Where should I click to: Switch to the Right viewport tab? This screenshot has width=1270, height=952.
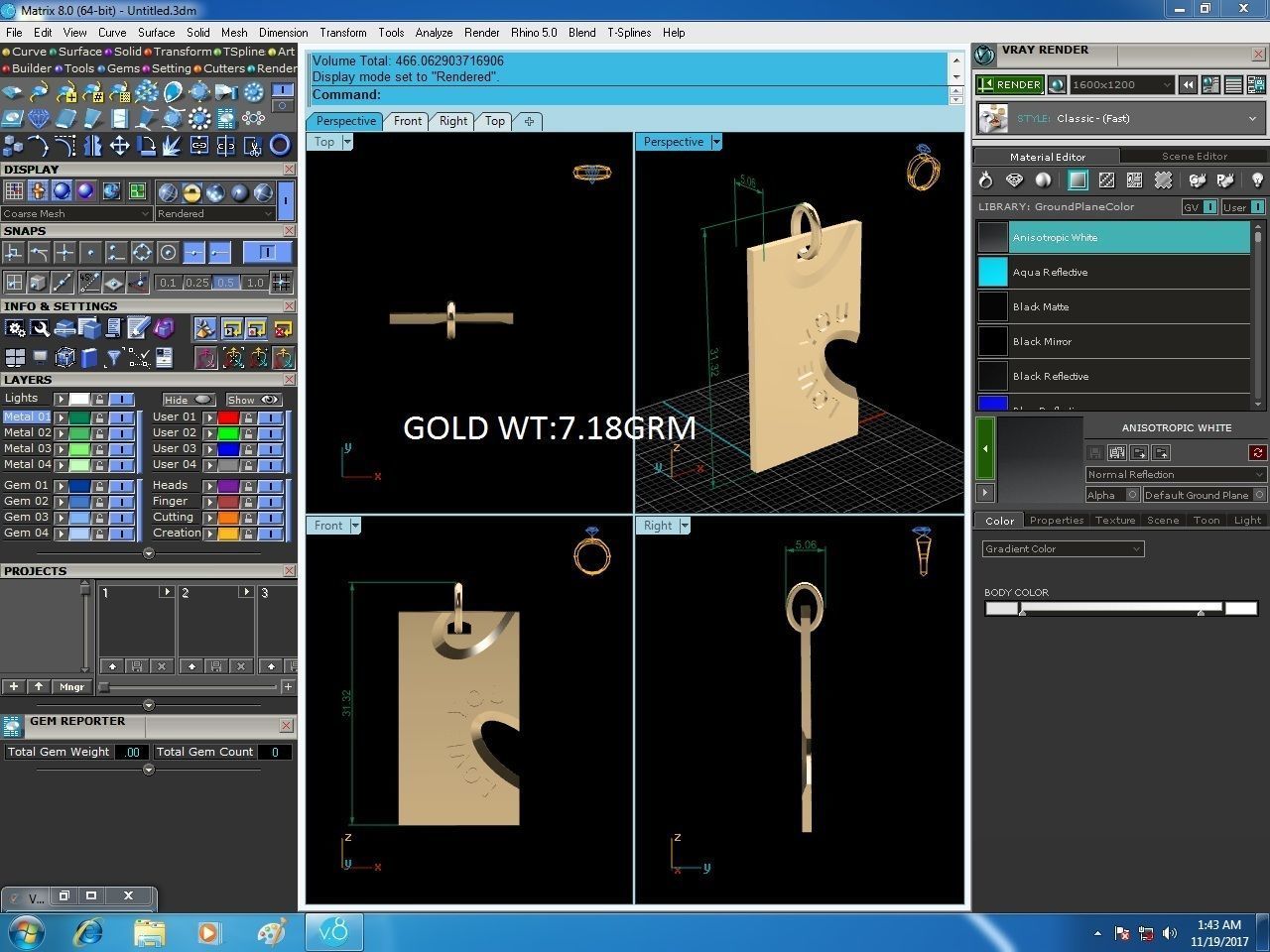click(x=453, y=121)
